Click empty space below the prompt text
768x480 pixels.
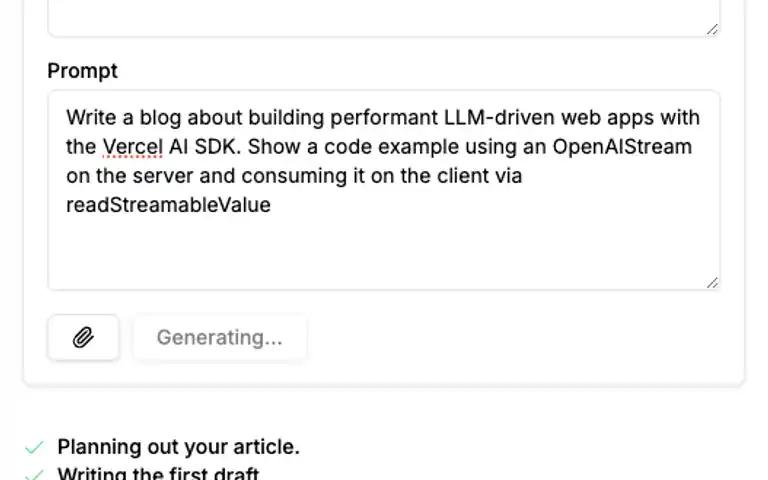384,252
